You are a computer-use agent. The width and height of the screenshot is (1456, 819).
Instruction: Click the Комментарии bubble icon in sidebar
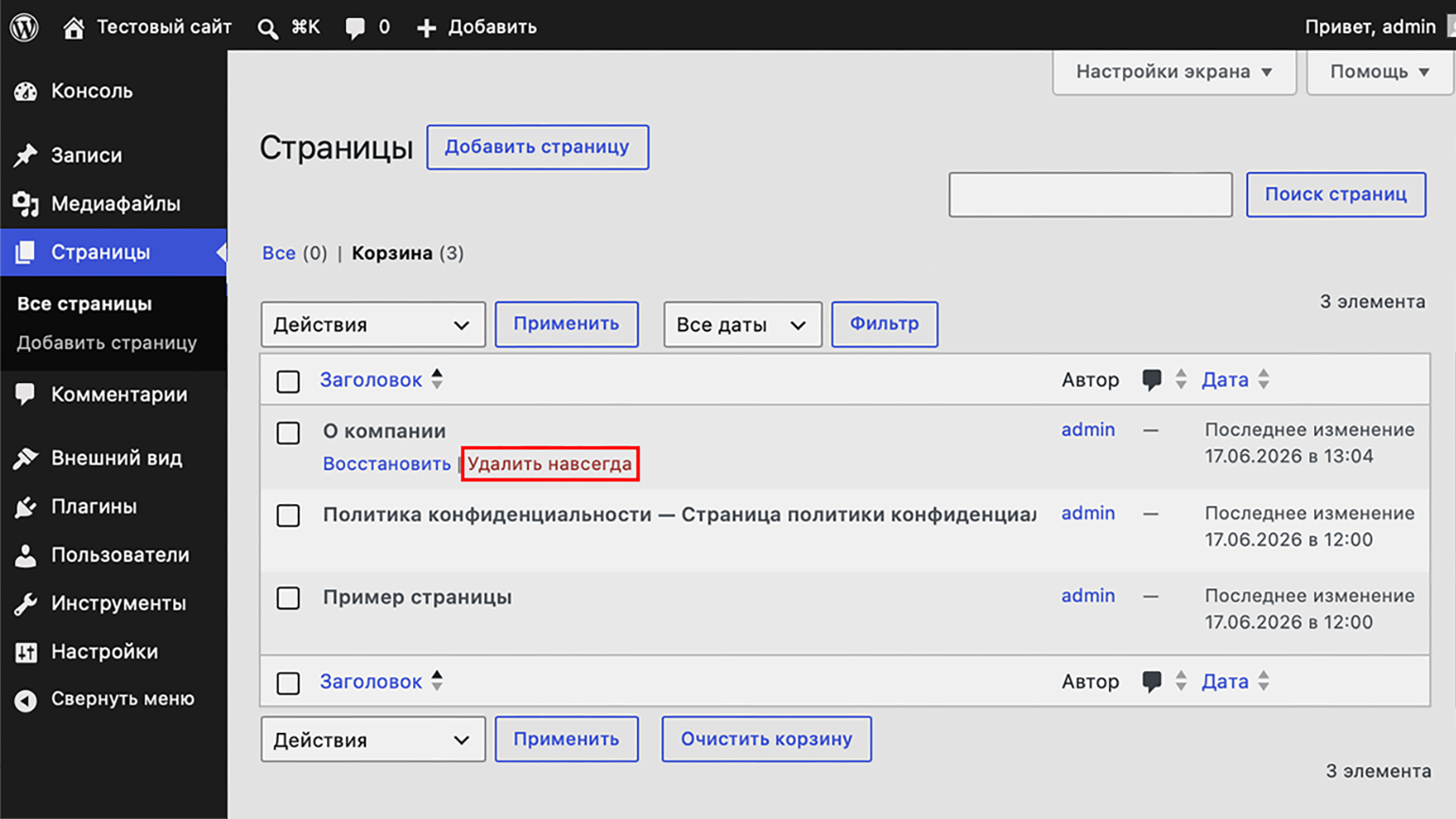point(26,394)
